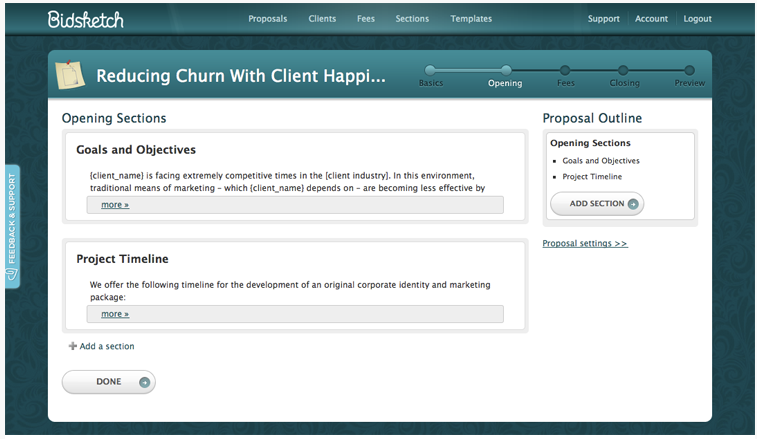Go to the Clients page

click(322, 18)
